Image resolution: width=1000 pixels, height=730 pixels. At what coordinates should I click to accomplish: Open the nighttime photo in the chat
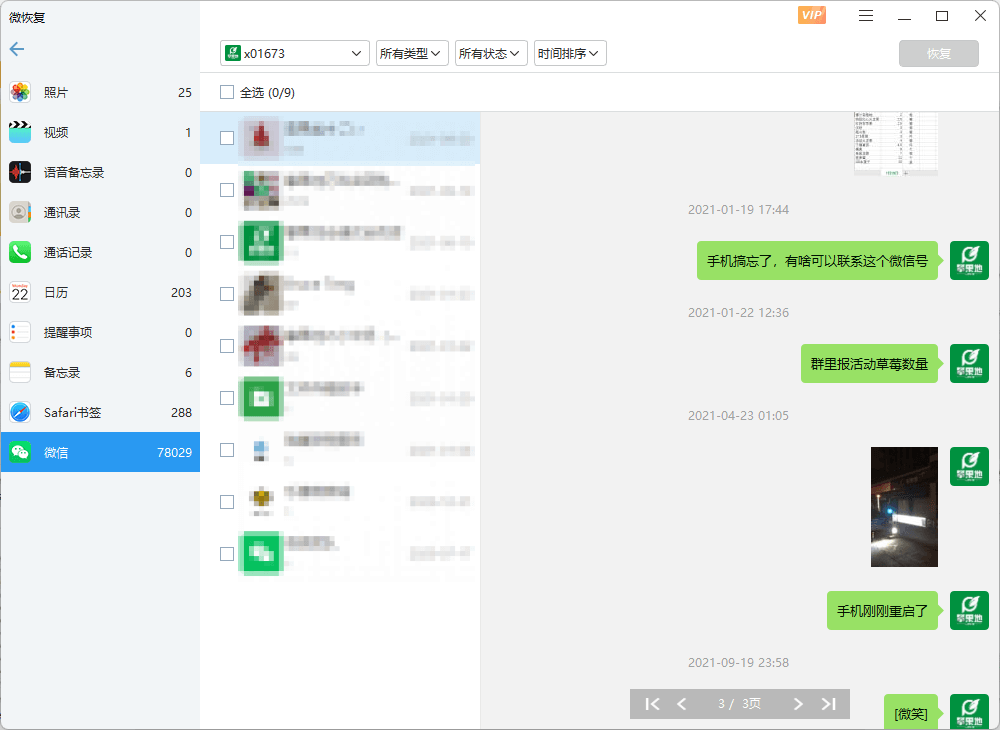[x=904, y=506]
